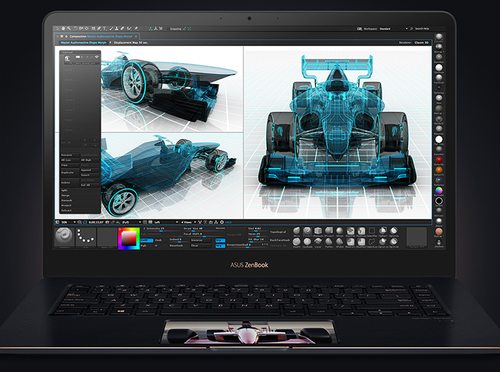Image resolution: width=500 pixels, height=372 pixels.
Task: Click the Search Help field at top right
Action: (422, 29)
